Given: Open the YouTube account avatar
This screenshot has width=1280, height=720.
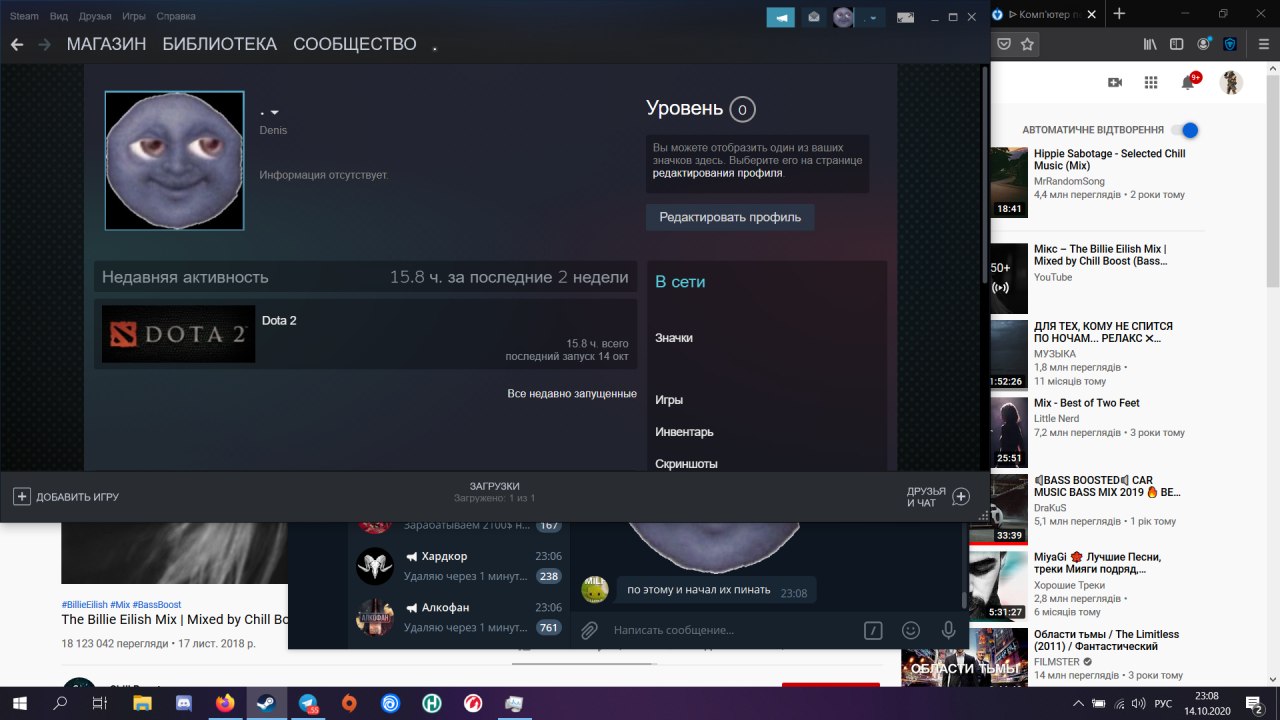Looking at the screenshot, I should (1231, 82).
